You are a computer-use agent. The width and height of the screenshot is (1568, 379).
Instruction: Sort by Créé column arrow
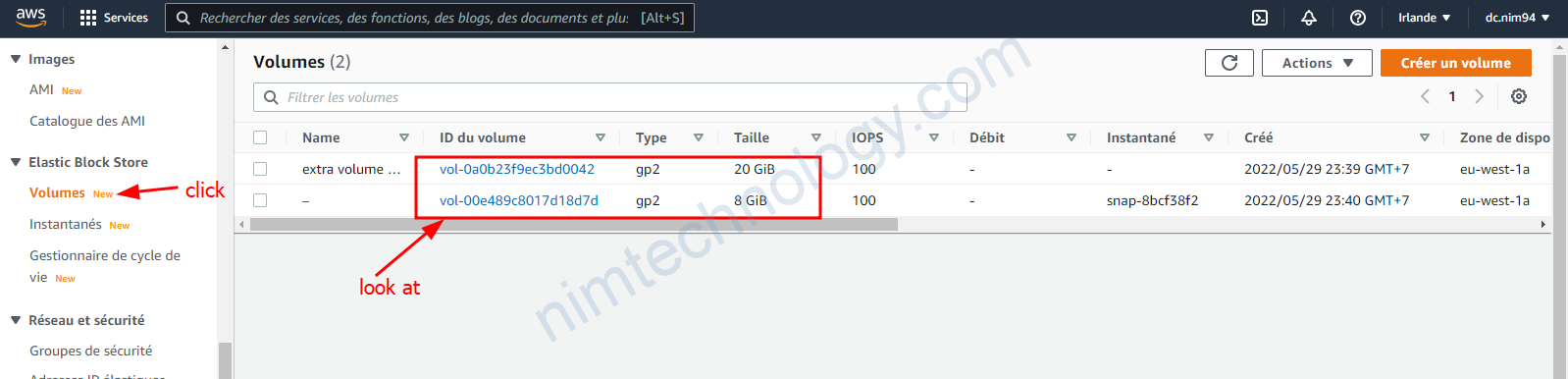click(x=1425, y=137)
